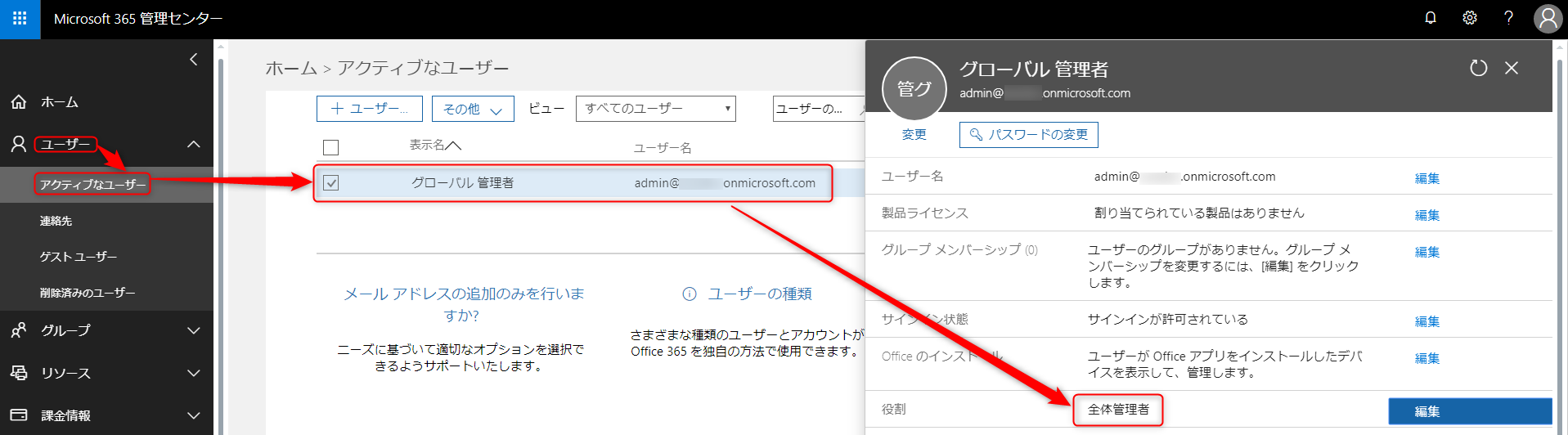Open the ユーザーの種類 link
Viewport: 1568px width, 435px height.
point(760,294)
